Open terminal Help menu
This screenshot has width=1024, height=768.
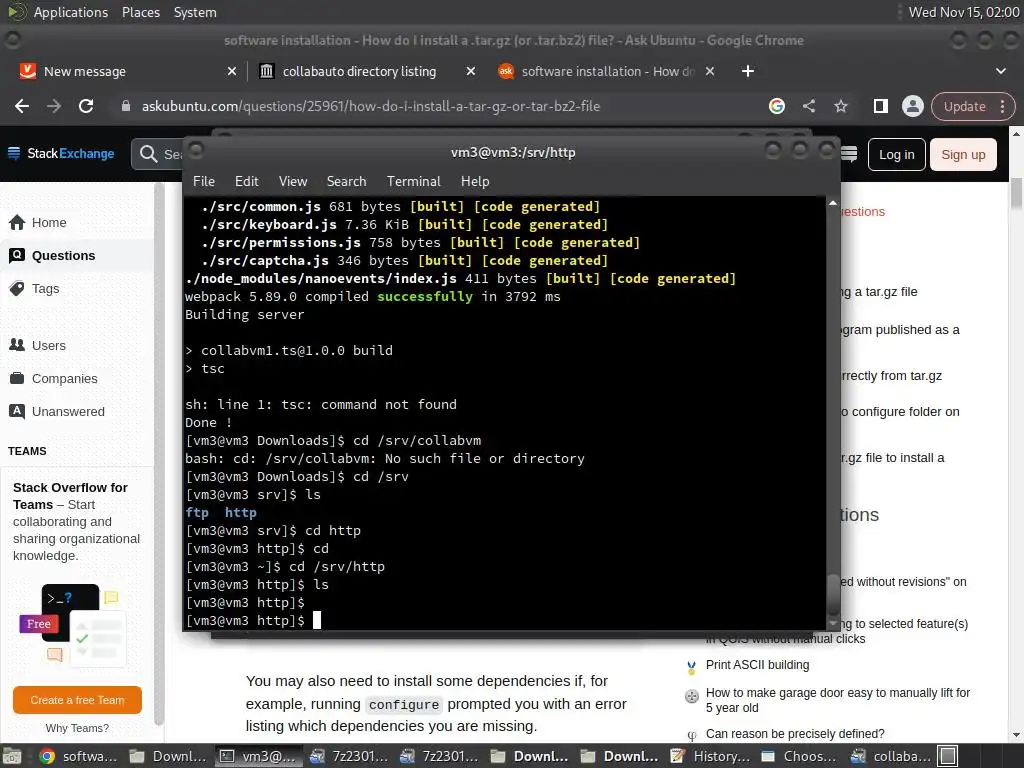click(475, 182)
